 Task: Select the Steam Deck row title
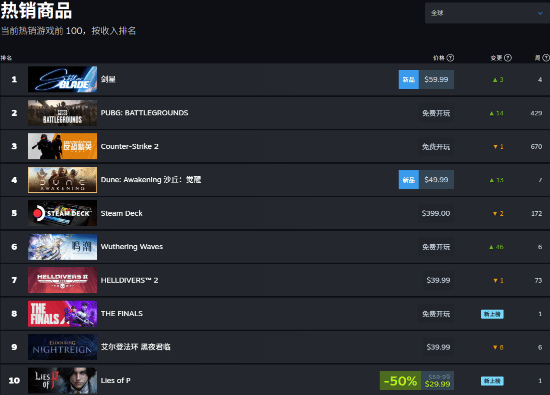[121, 213]
